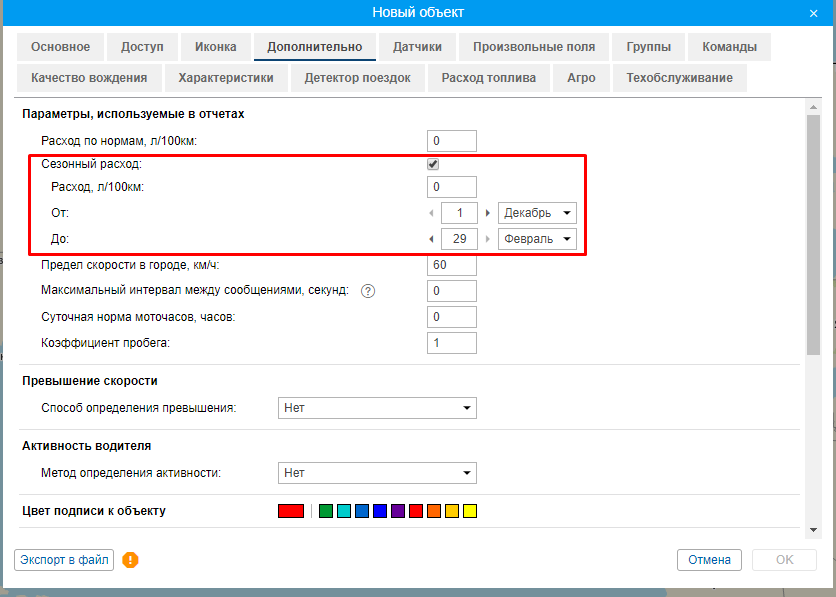
Task: Uncheck the 'Сезонный расход' checkbox
Action: [433, 165]
